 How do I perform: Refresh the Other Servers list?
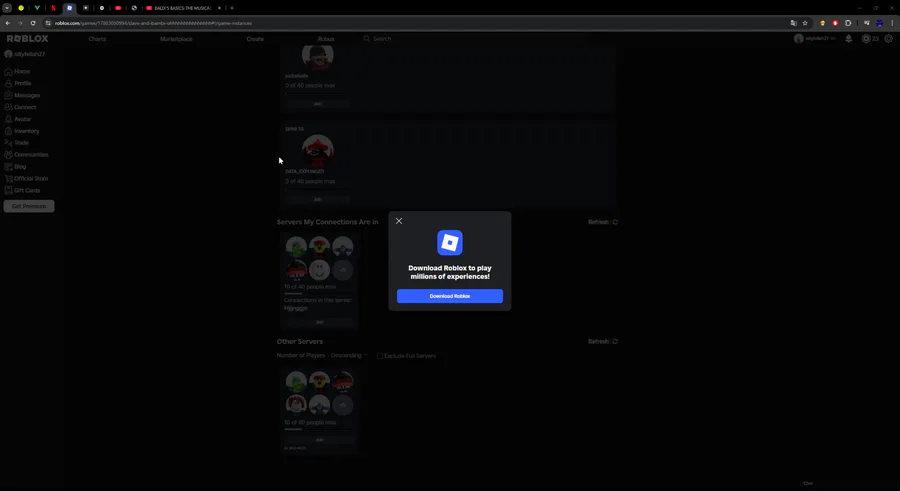coord(603,341)
